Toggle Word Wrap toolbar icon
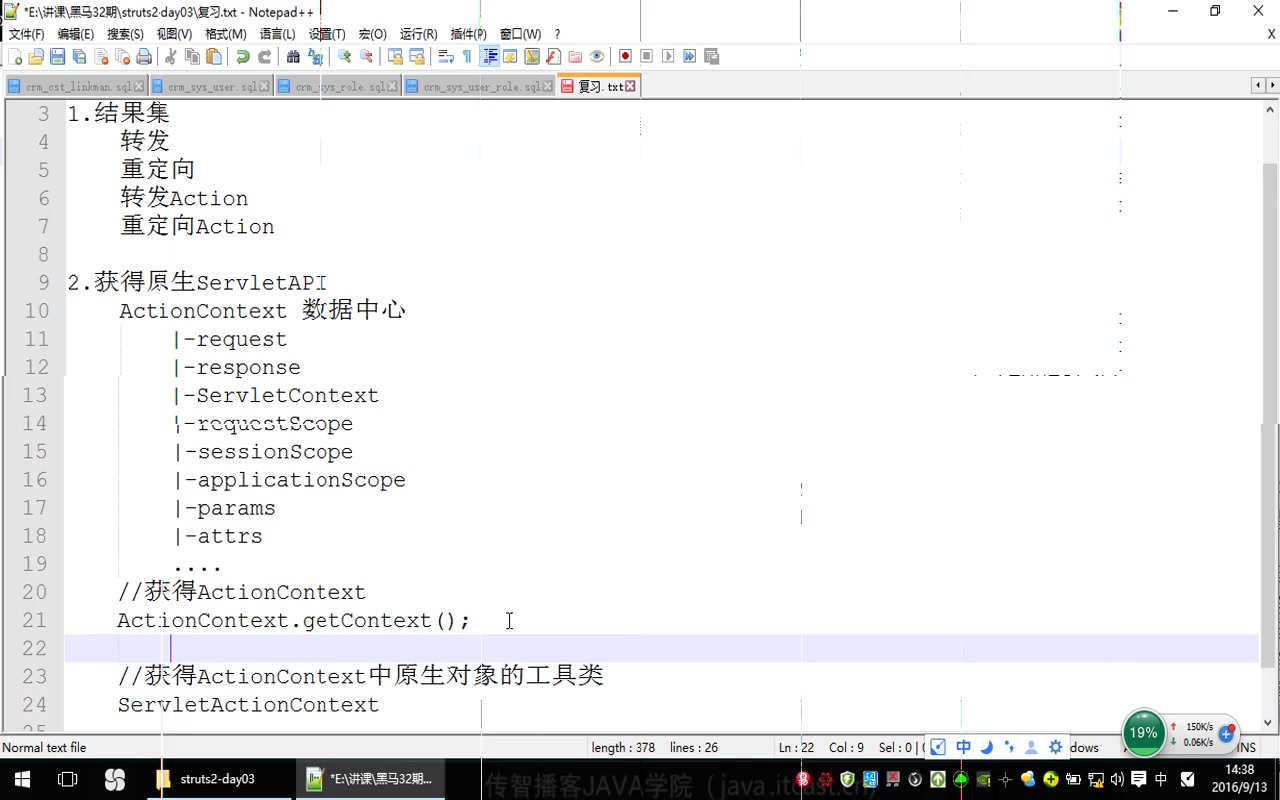Screen dimensions: 1280x800 (x=446, y=57)
